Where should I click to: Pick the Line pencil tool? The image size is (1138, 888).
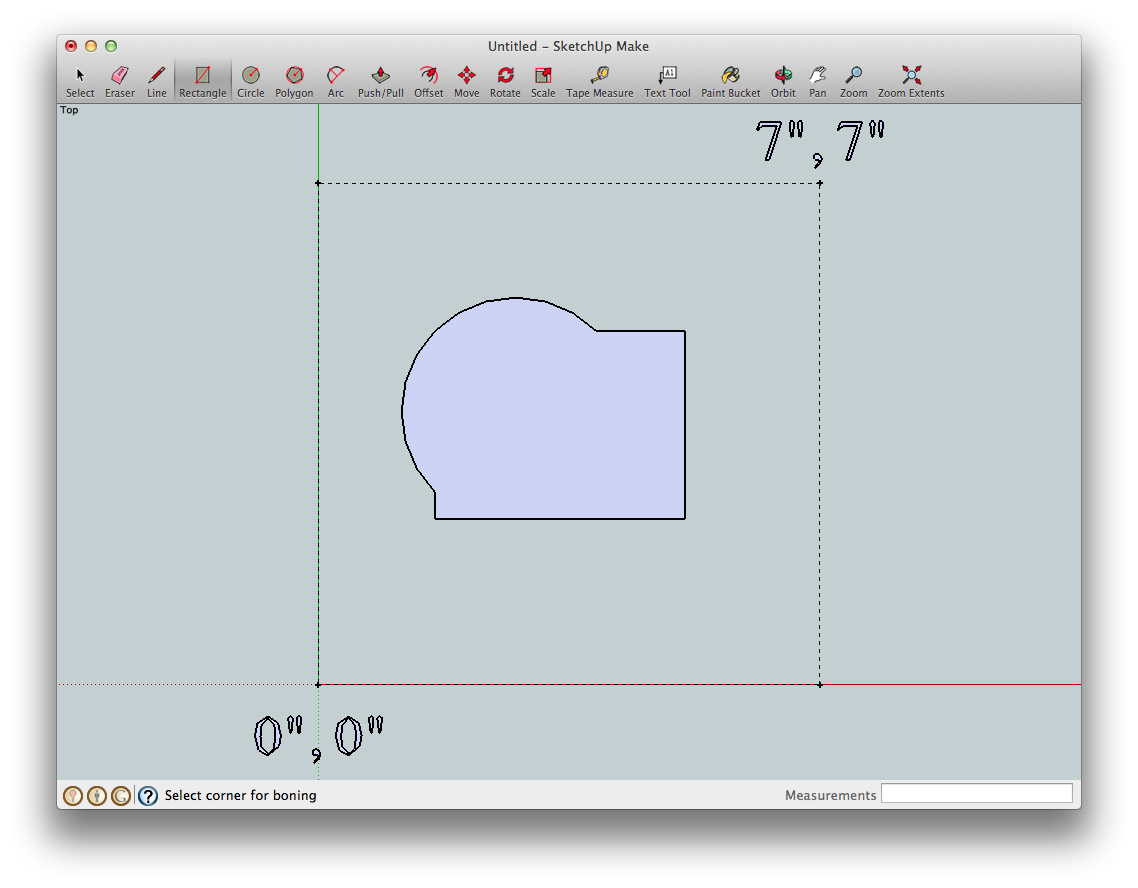[x=157, y=80]
